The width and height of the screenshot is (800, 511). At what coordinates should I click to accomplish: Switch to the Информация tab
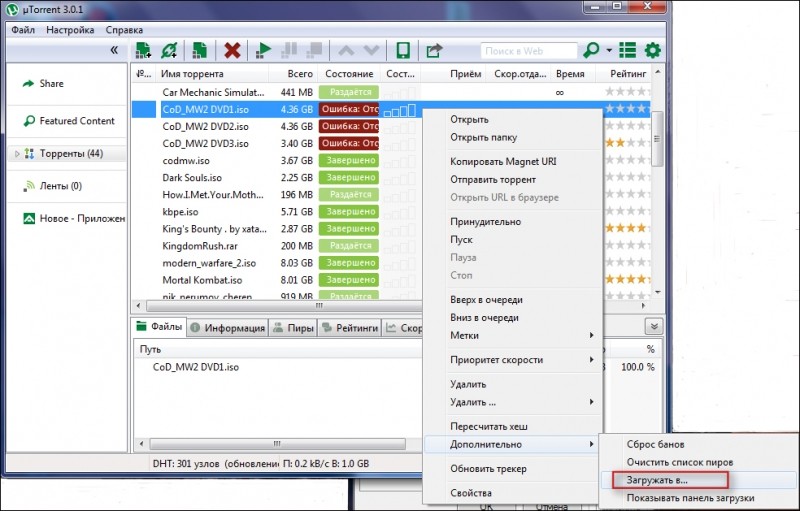coord(228,328)
